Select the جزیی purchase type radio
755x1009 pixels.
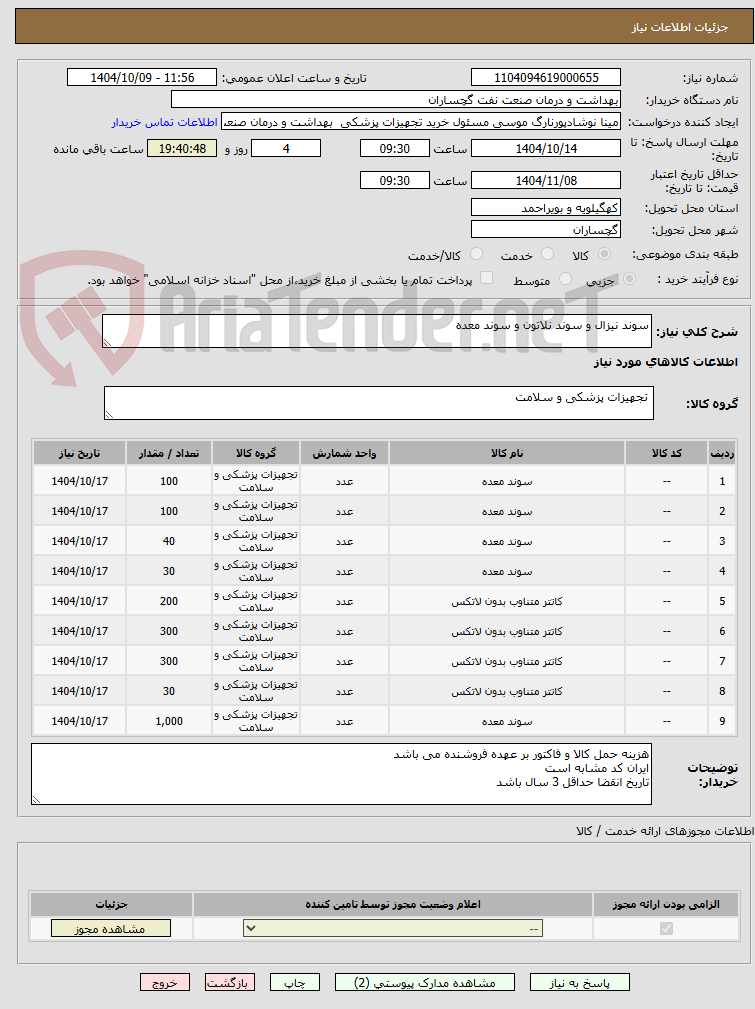629,279
